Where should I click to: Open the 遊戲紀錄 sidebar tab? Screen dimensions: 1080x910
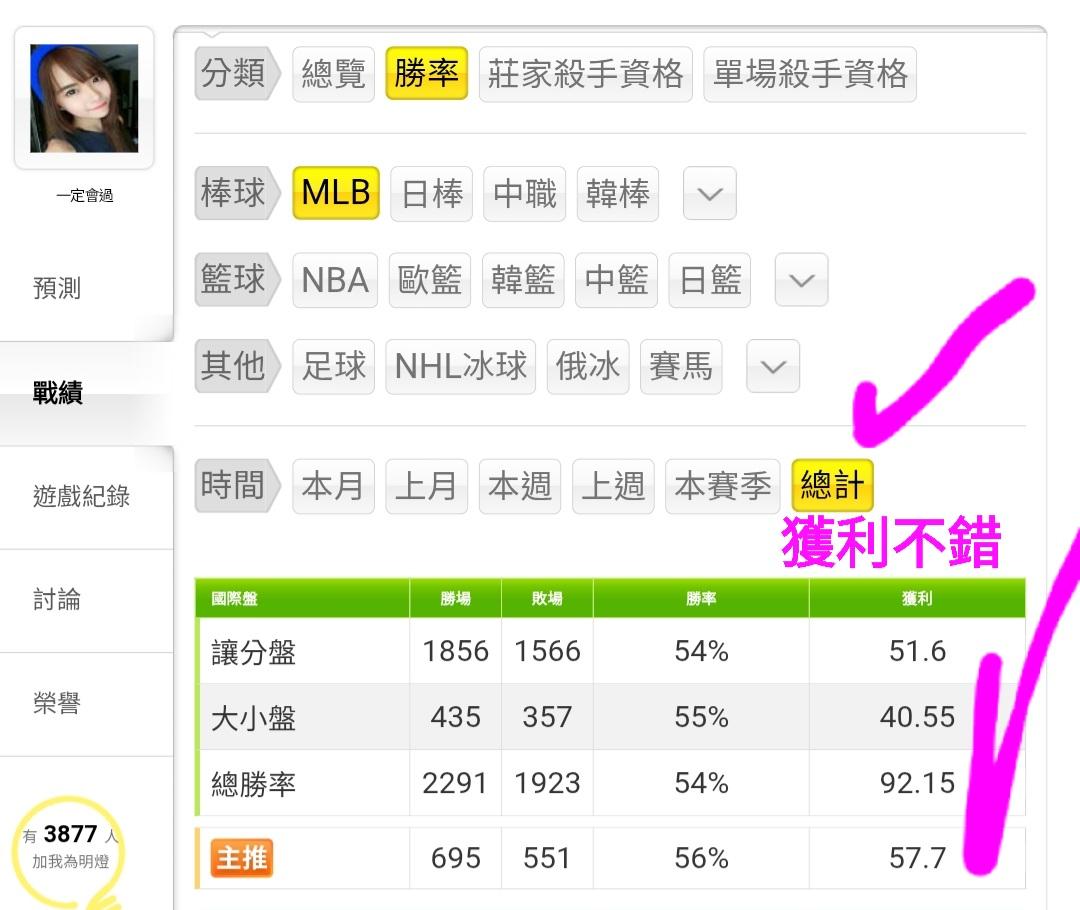81,496
